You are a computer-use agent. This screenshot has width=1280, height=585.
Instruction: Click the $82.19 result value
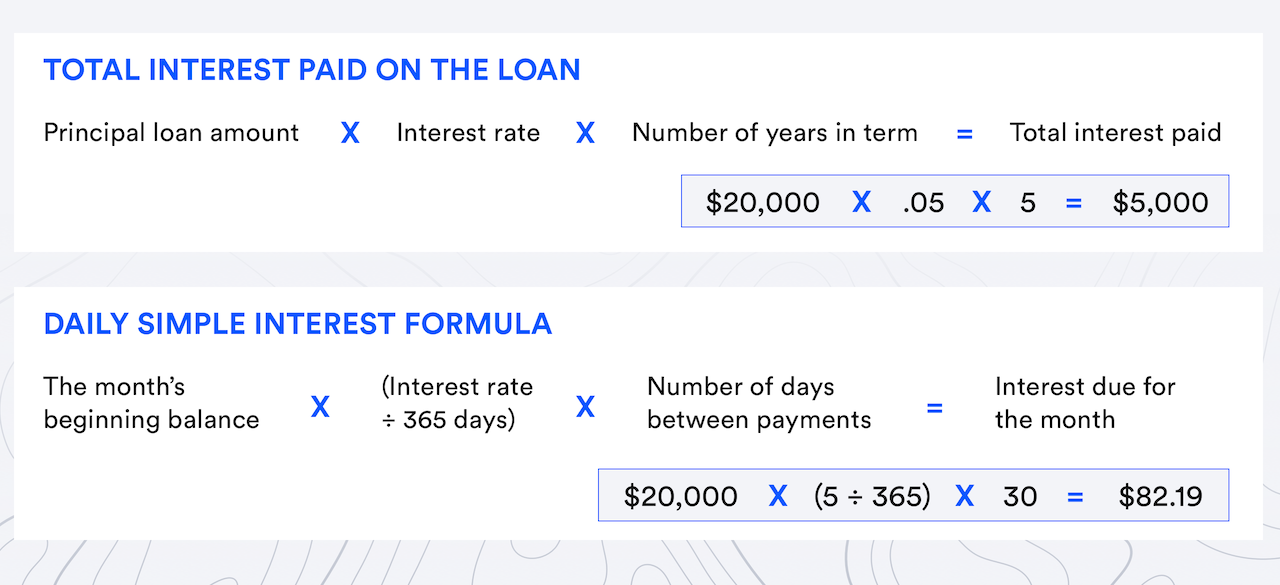tap(1160, 496)
